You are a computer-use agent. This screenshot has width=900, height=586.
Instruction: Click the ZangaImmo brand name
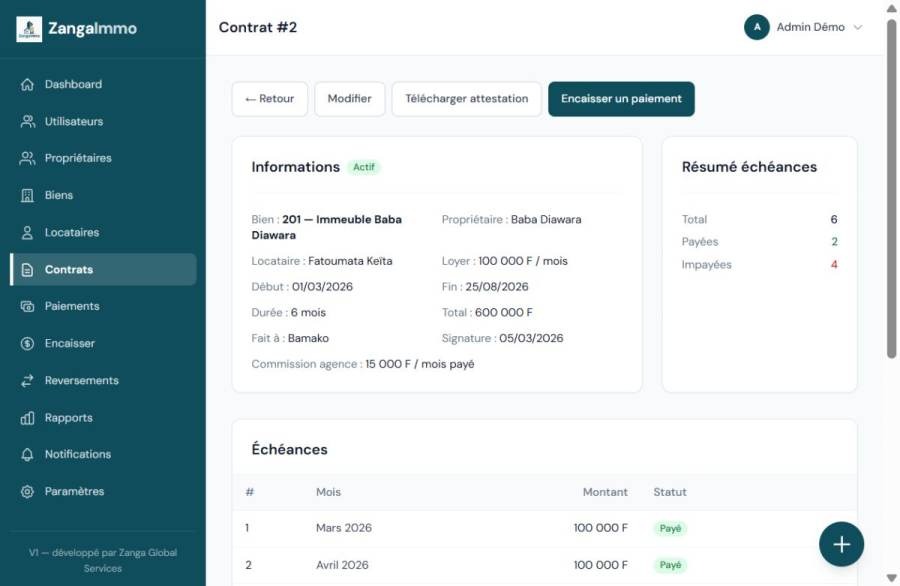tap(92, 29)
